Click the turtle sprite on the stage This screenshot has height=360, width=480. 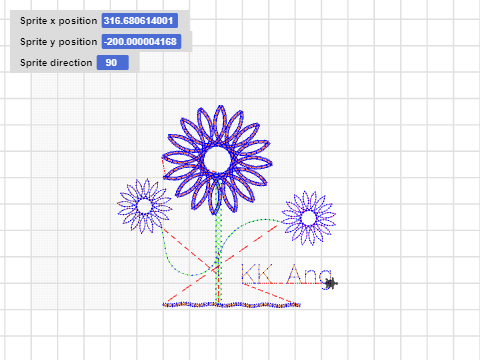point(331,284)
